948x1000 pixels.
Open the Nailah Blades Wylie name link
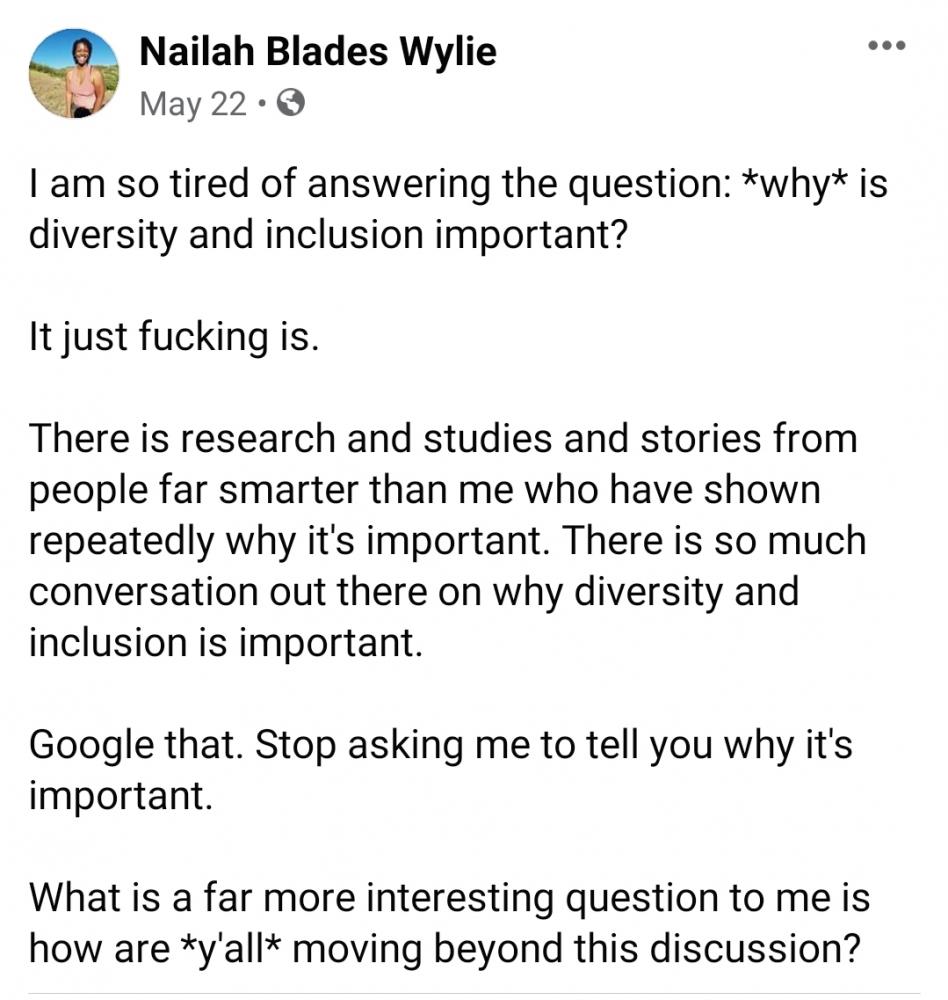click(x=317, y=52)
